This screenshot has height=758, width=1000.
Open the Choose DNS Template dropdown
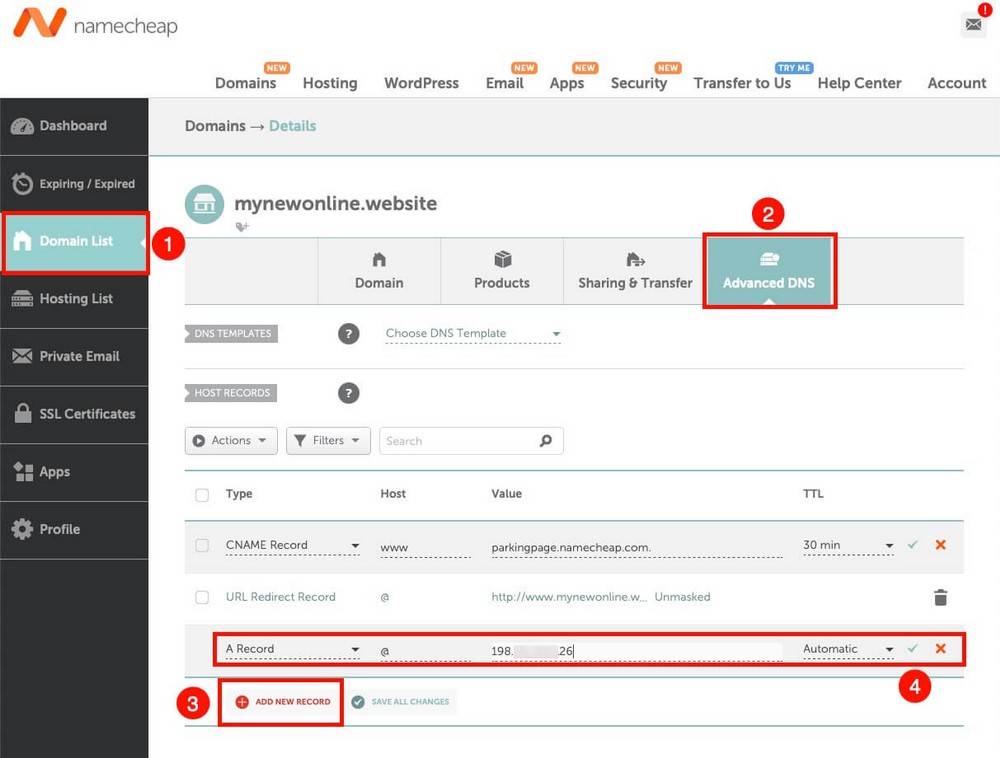point(473,333)
